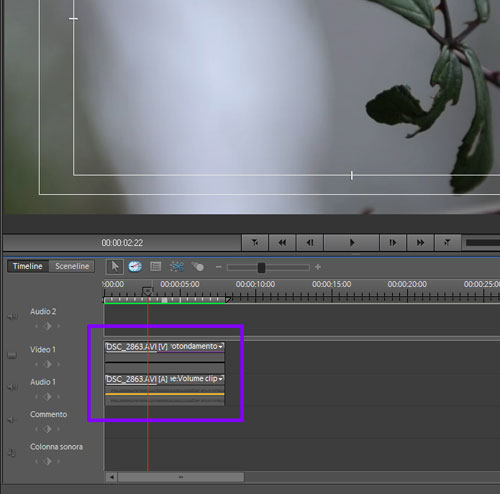
Task: Select the Timeline tab
Action: pyautogui.click(x=28, y=266)
